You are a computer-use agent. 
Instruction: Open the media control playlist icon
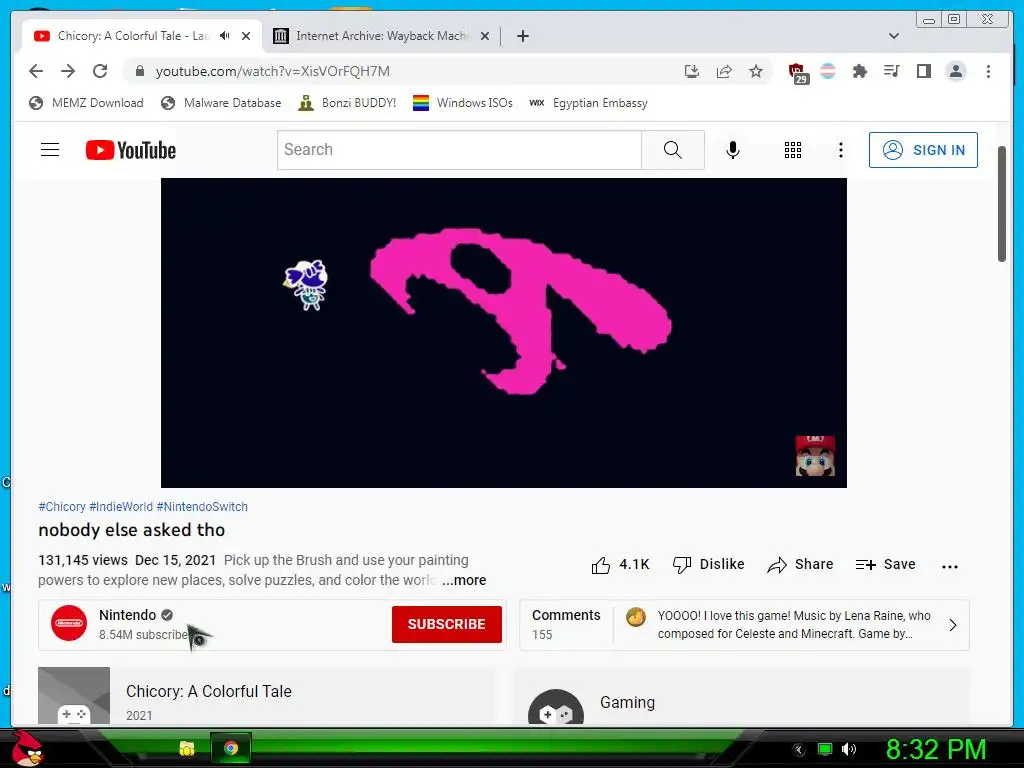point(891,71)
